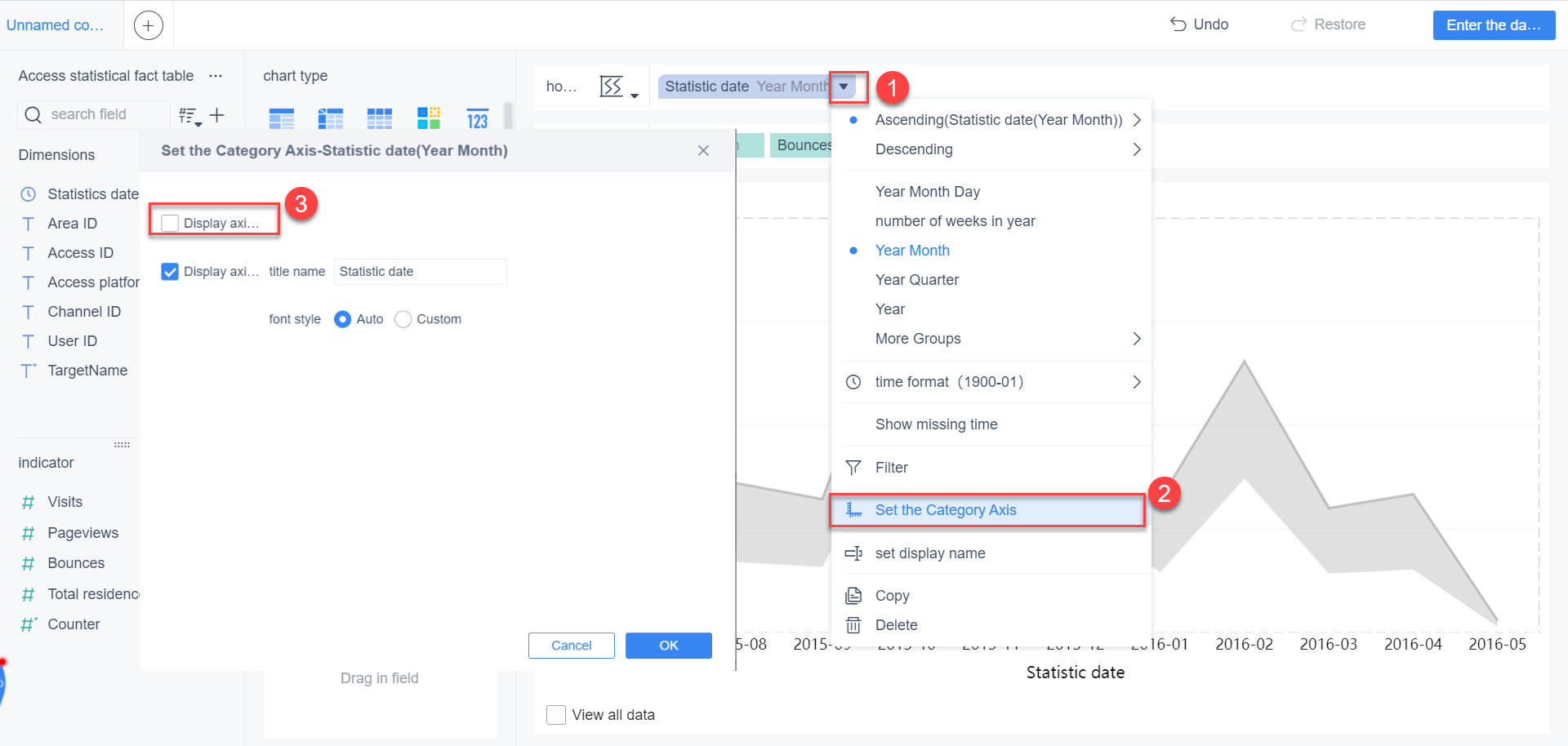
Task: Click the Filter funnel icon
Action: pos(853,468)
